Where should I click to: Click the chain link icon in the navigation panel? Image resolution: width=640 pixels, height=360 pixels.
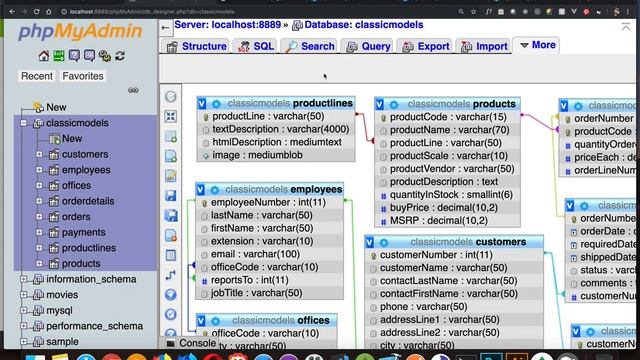133,90
